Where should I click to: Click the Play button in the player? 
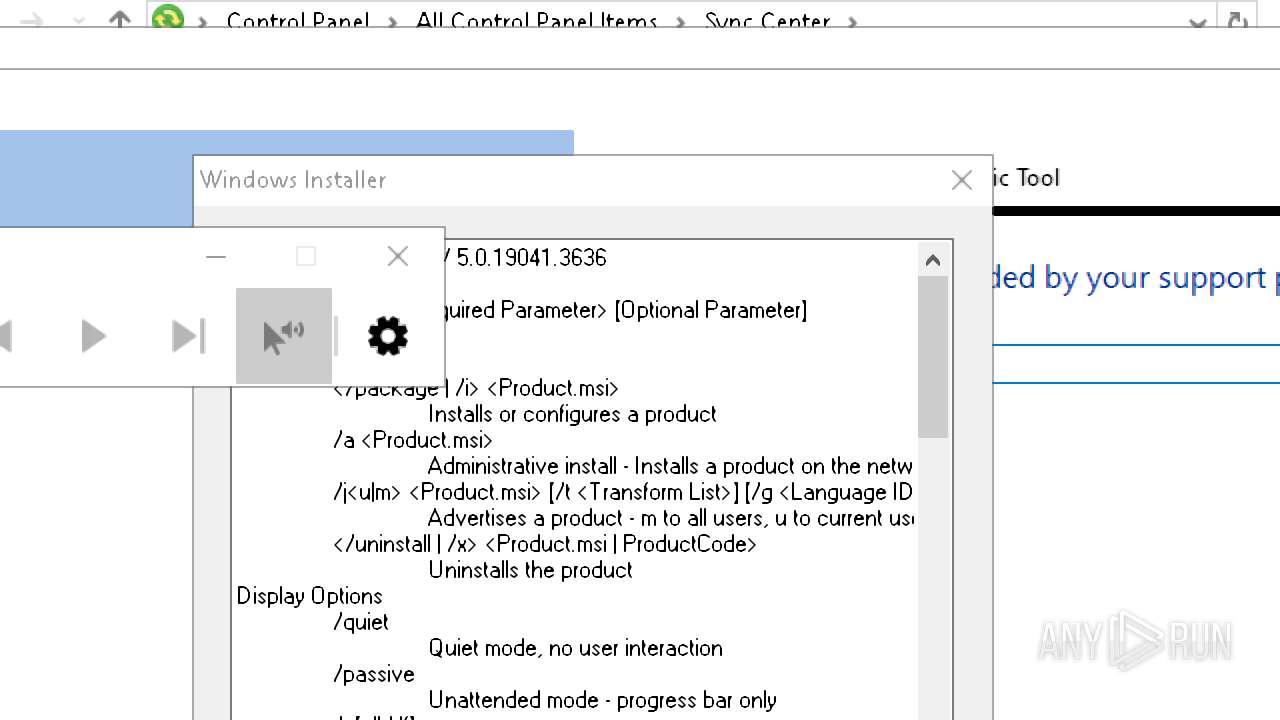tap(94, 336)
